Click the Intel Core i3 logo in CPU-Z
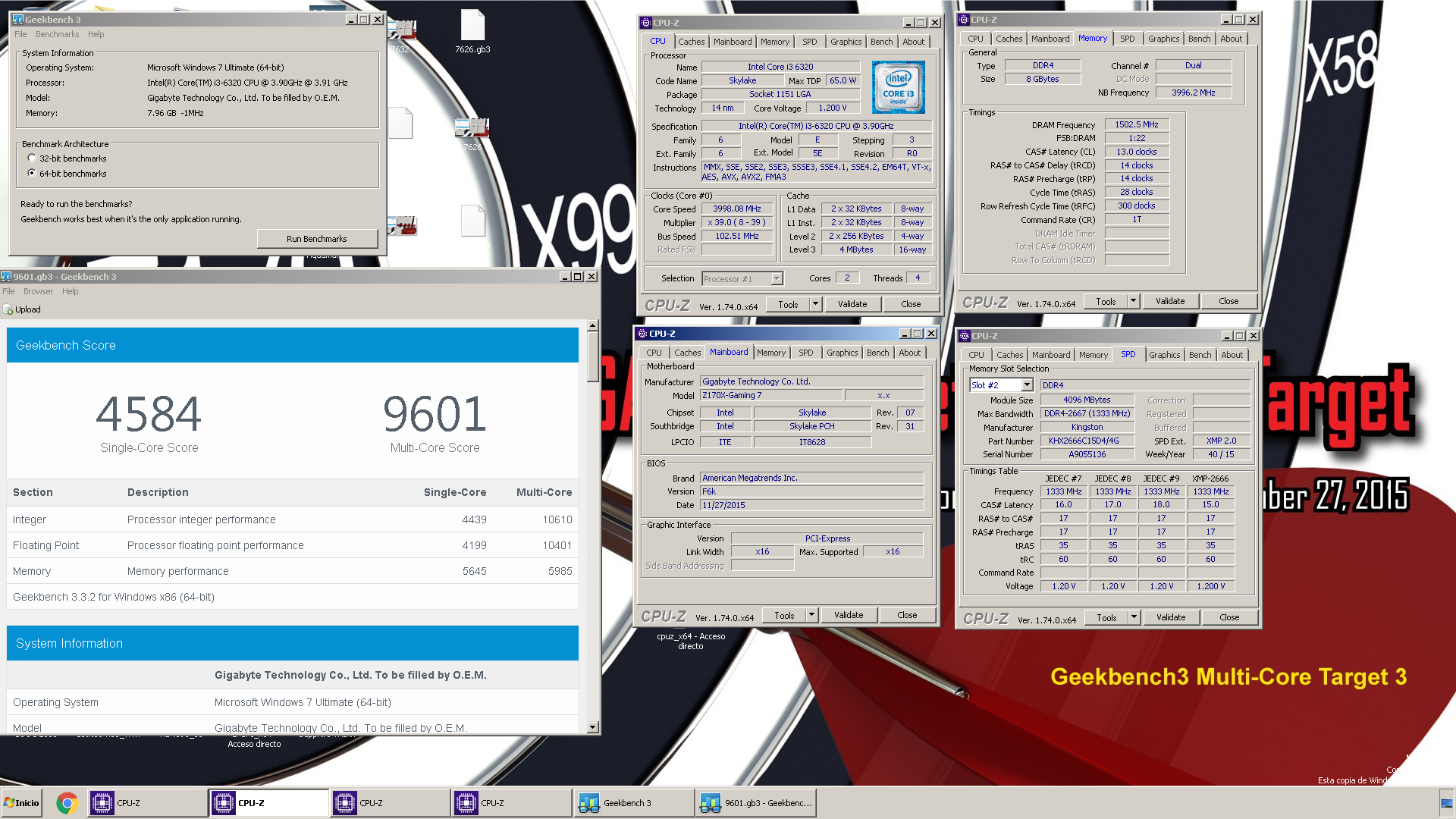Image resolution: width=1456 pixels, height=819 pixels. point(899,87)
